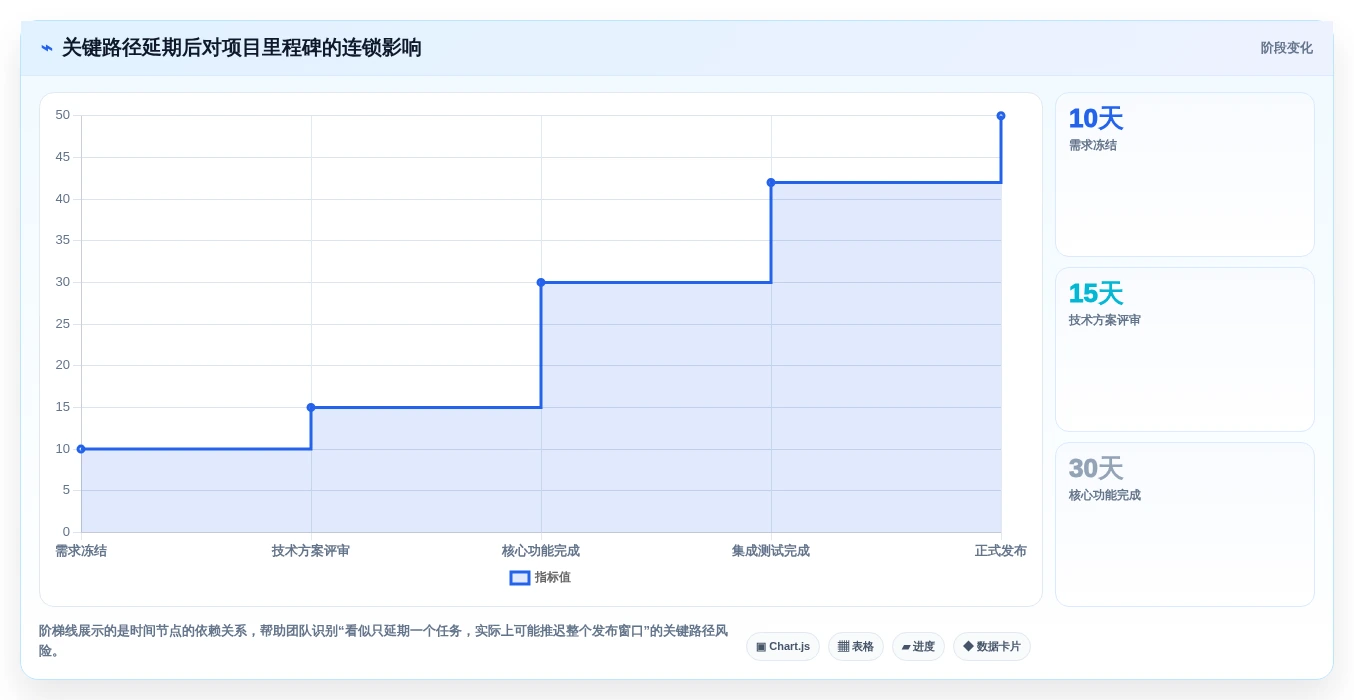Click the data point at 集成测试完成

click(x=771, y=182)
